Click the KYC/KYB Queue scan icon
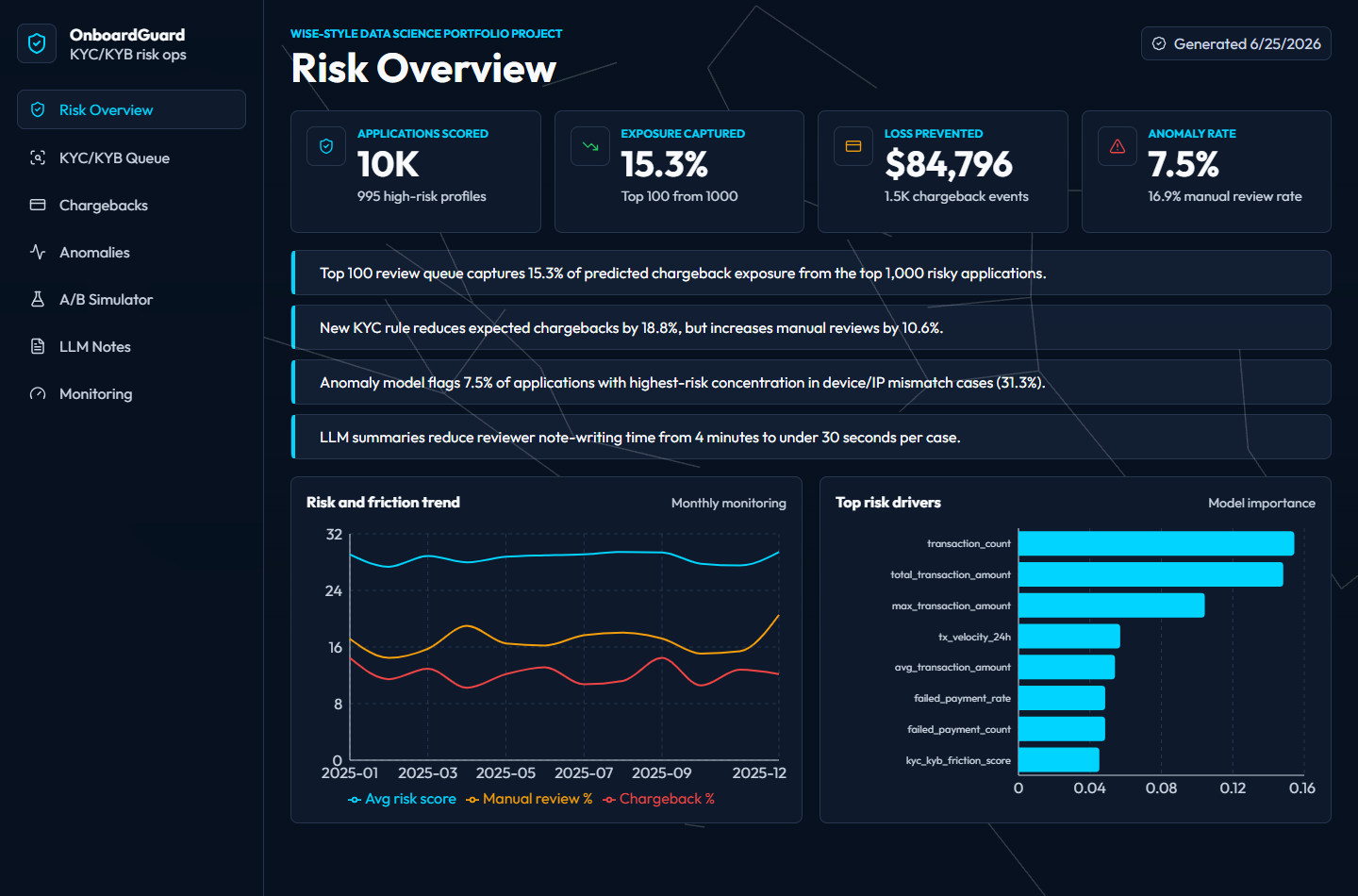This screenshot has width=1358, height=896. click(38, 158)
